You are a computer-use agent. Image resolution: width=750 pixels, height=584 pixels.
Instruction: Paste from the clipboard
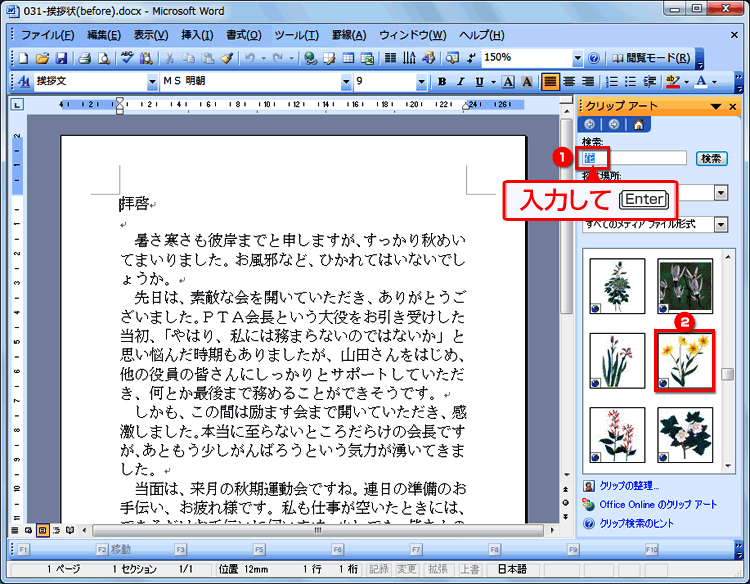[207, 58]
